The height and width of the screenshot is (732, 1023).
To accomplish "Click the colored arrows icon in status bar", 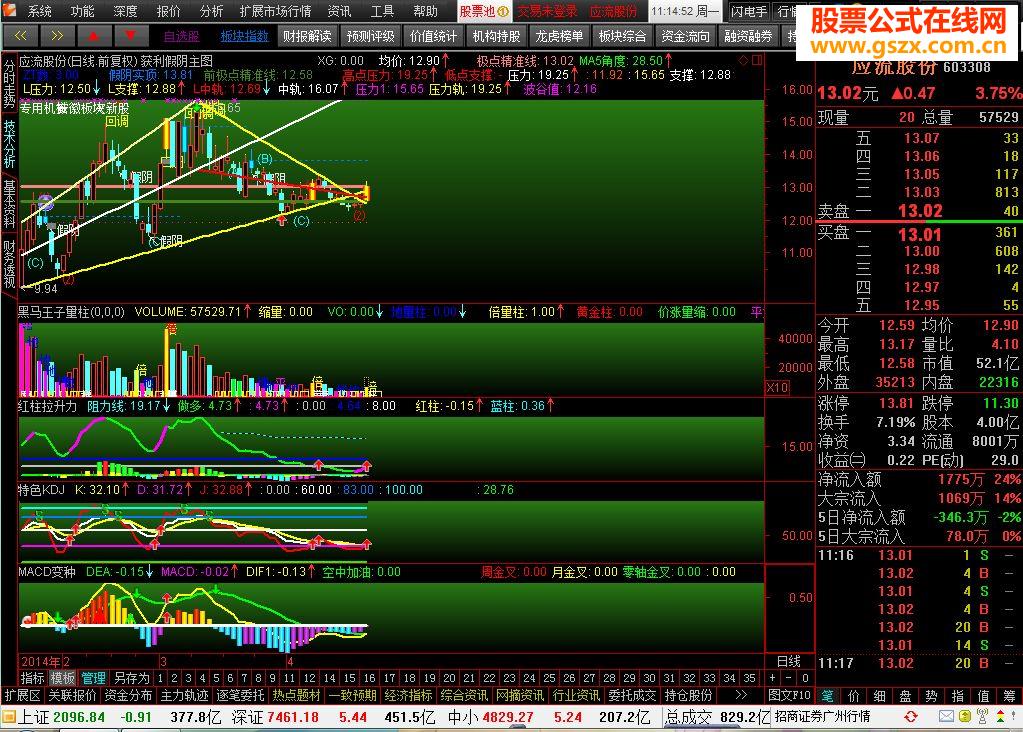I will point(1000,716).
